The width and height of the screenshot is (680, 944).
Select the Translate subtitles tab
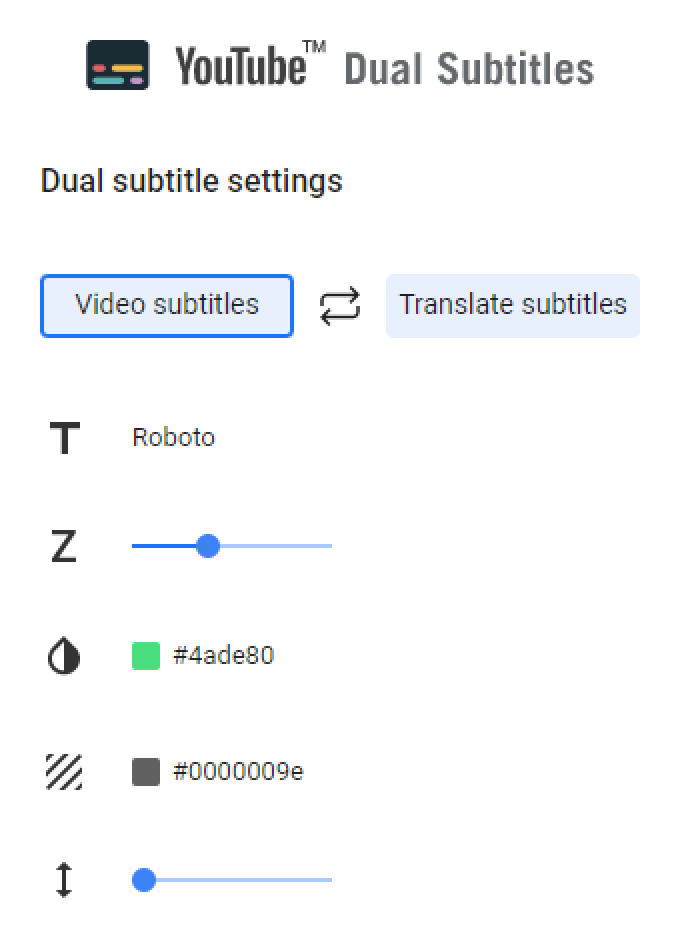click(512, 305)
